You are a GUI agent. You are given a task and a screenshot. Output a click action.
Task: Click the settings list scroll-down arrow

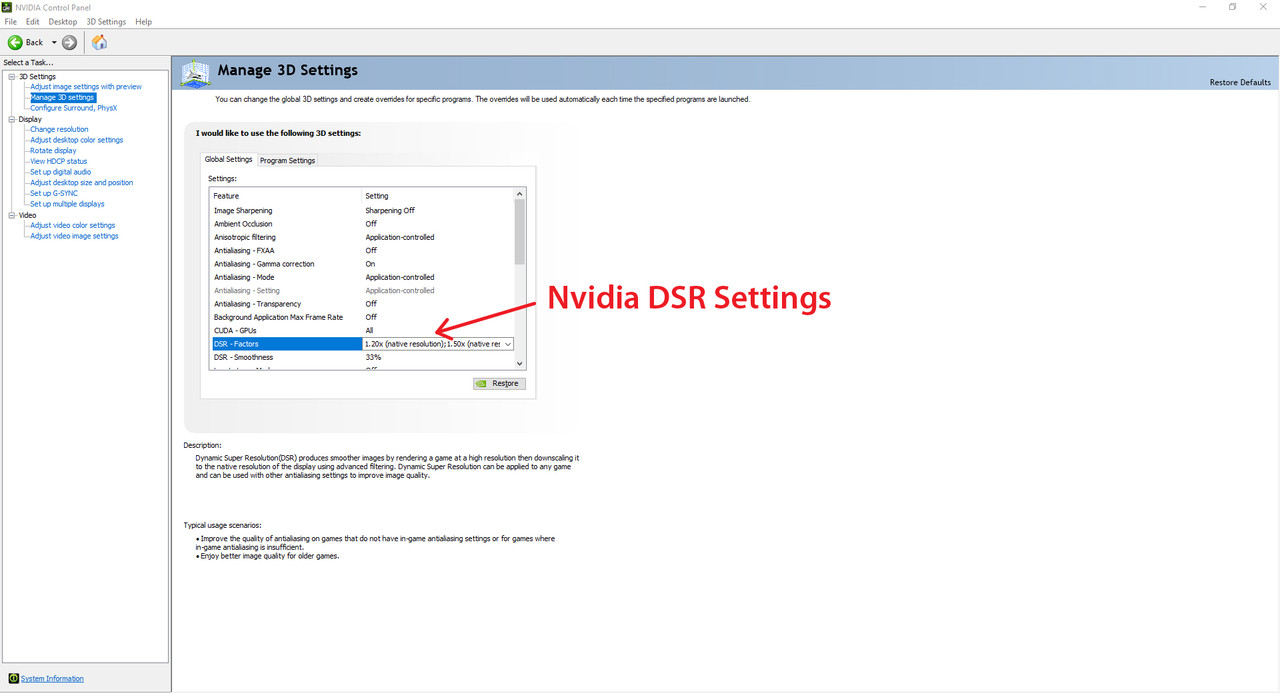click(520, 365)
